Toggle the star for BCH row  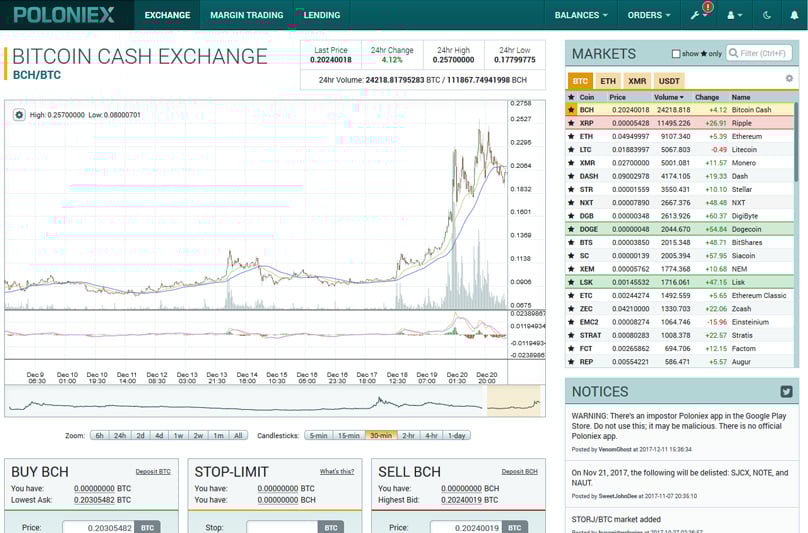pyautogui.click(x=571, y=110)
